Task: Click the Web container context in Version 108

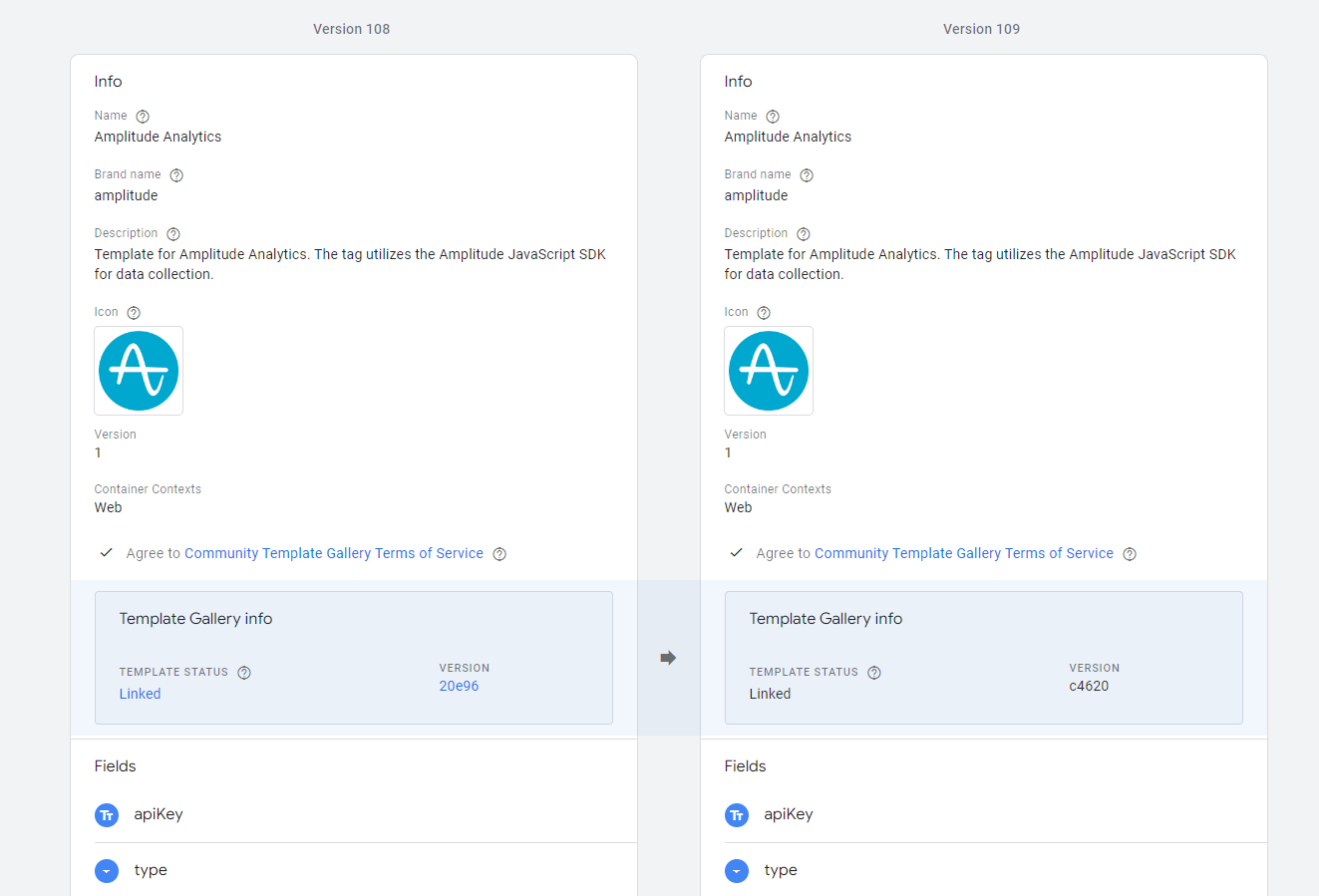Action: pyautogui.click(x=108, y=507)
